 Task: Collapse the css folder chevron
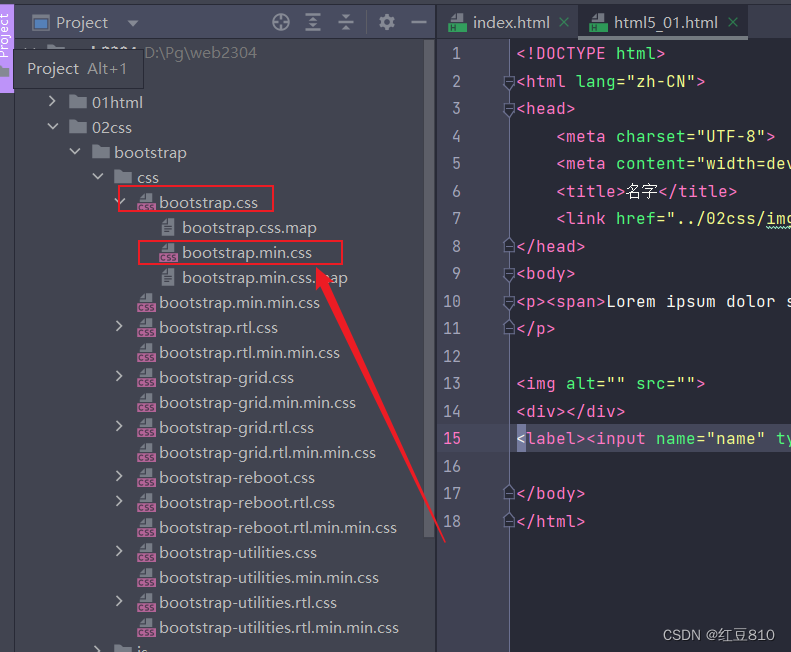(x=98, y=177)
